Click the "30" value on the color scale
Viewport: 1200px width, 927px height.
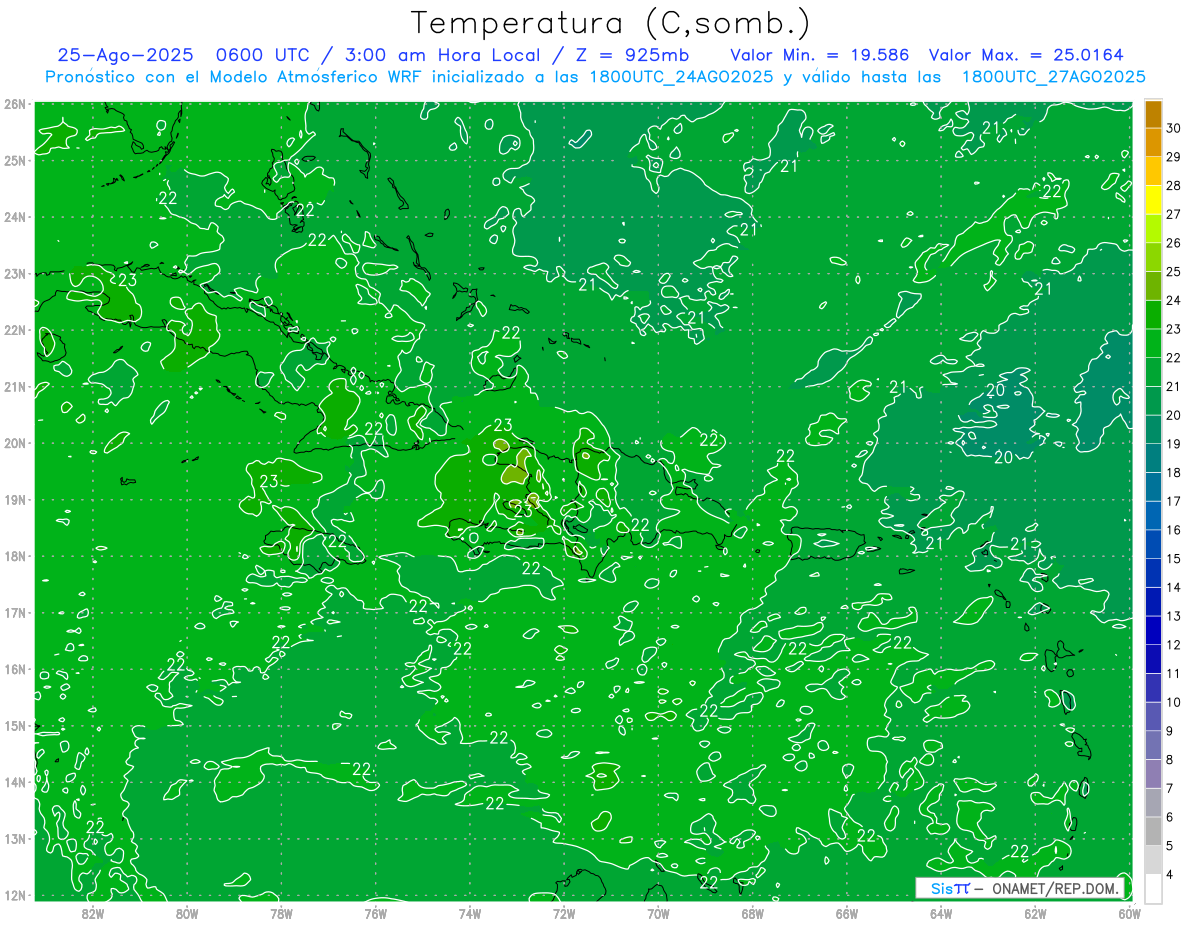(1173, 127)
